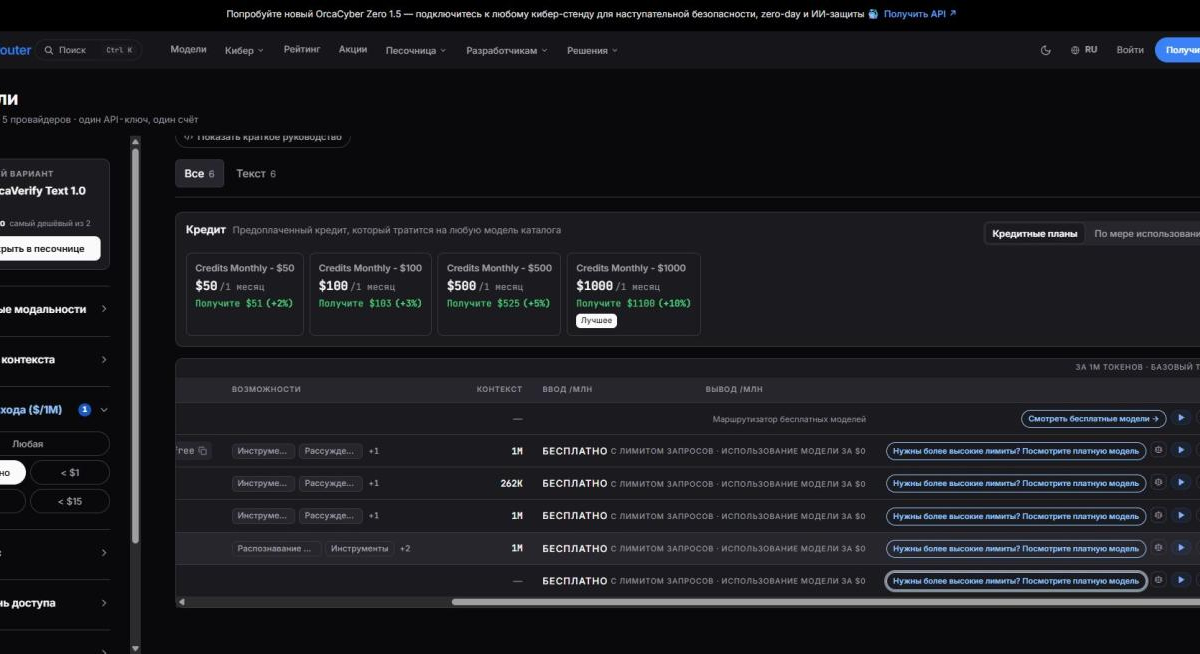Viewport: 1200px width, 654px height.
Task: Click the play icon in the Распознавание row
Action: click(1181, 548)
